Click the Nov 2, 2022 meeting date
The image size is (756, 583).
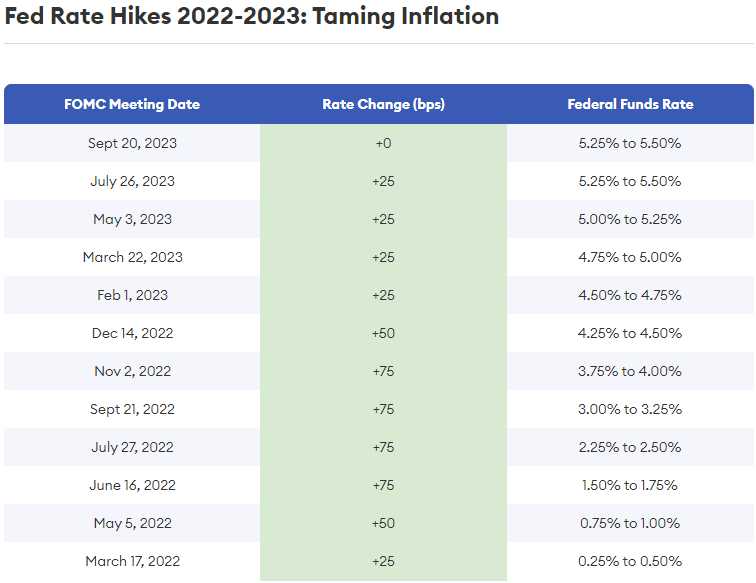pos(132,371)
